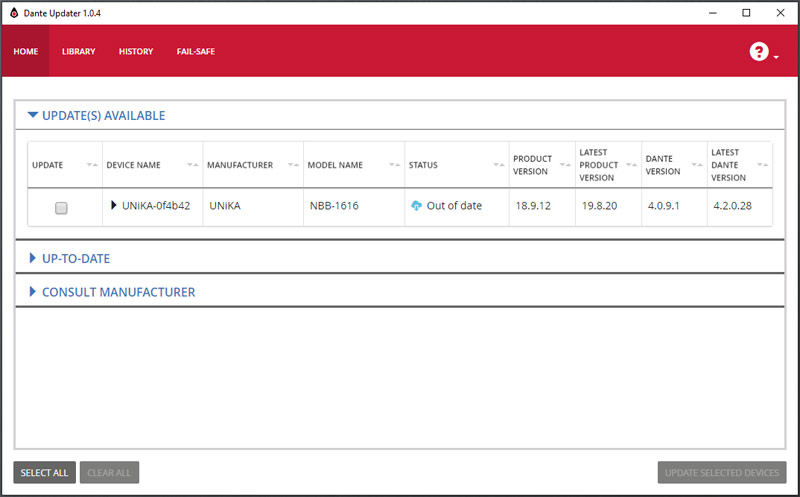Expand the Consult Manufacturer section
The width and height of the screenshot is (800, 497).
click(33, 292)
